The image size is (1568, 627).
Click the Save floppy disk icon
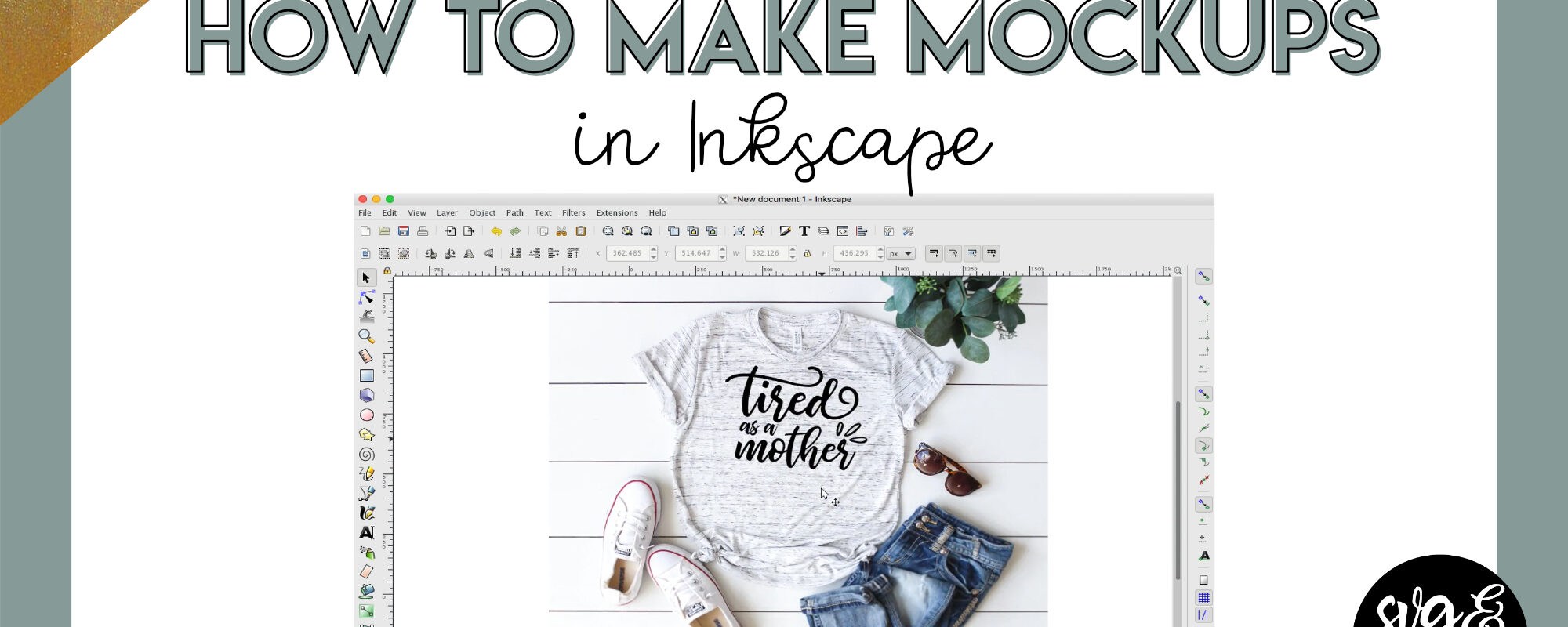(404, 231)
